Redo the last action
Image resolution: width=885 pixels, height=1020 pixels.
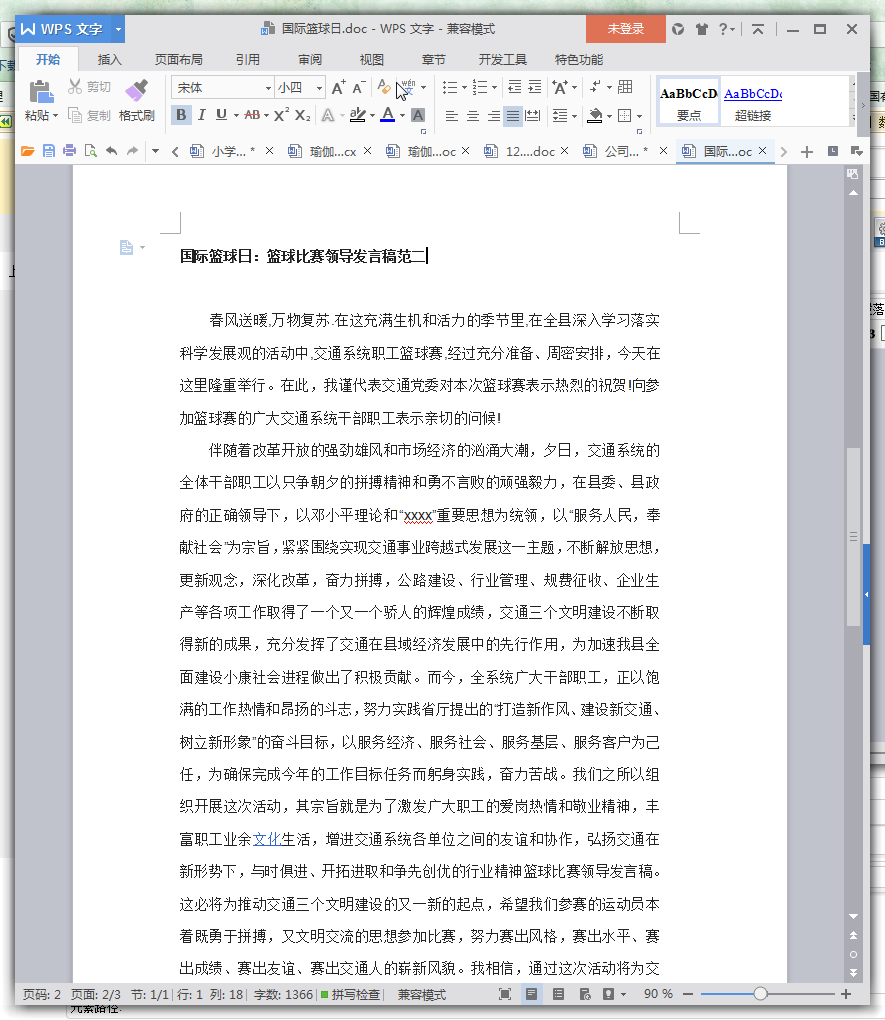pos(132,152)
